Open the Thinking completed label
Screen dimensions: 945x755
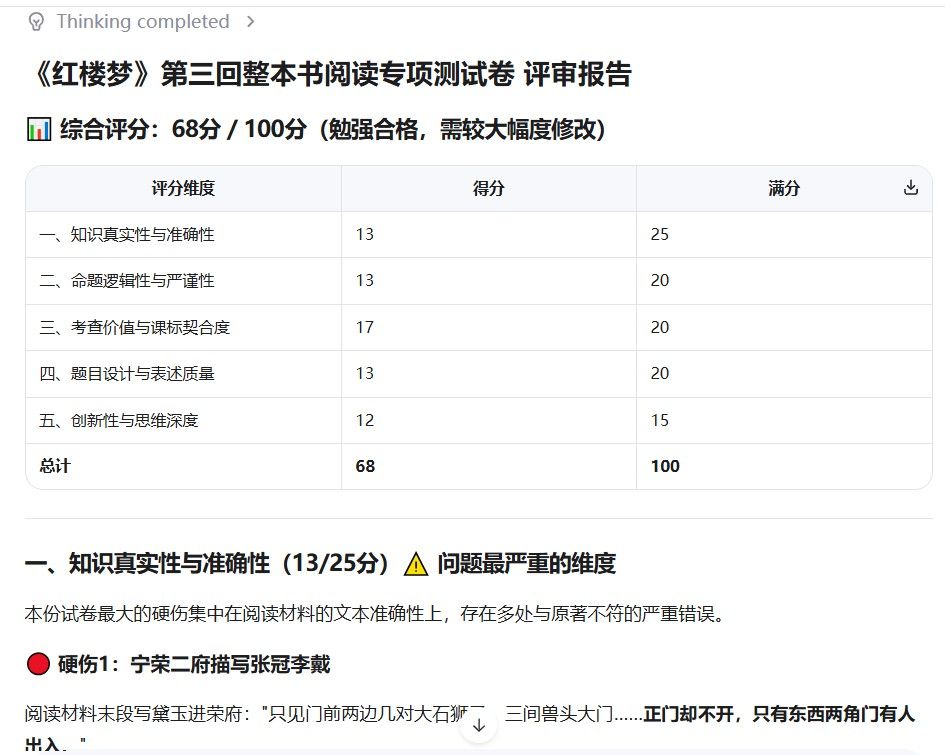(143, 22)
